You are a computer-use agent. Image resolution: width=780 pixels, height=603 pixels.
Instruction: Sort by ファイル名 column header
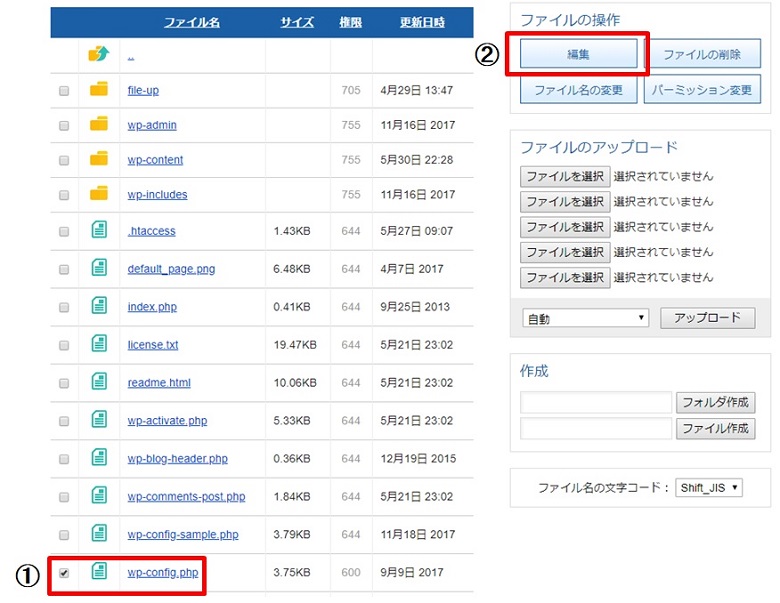coord(192,22)
